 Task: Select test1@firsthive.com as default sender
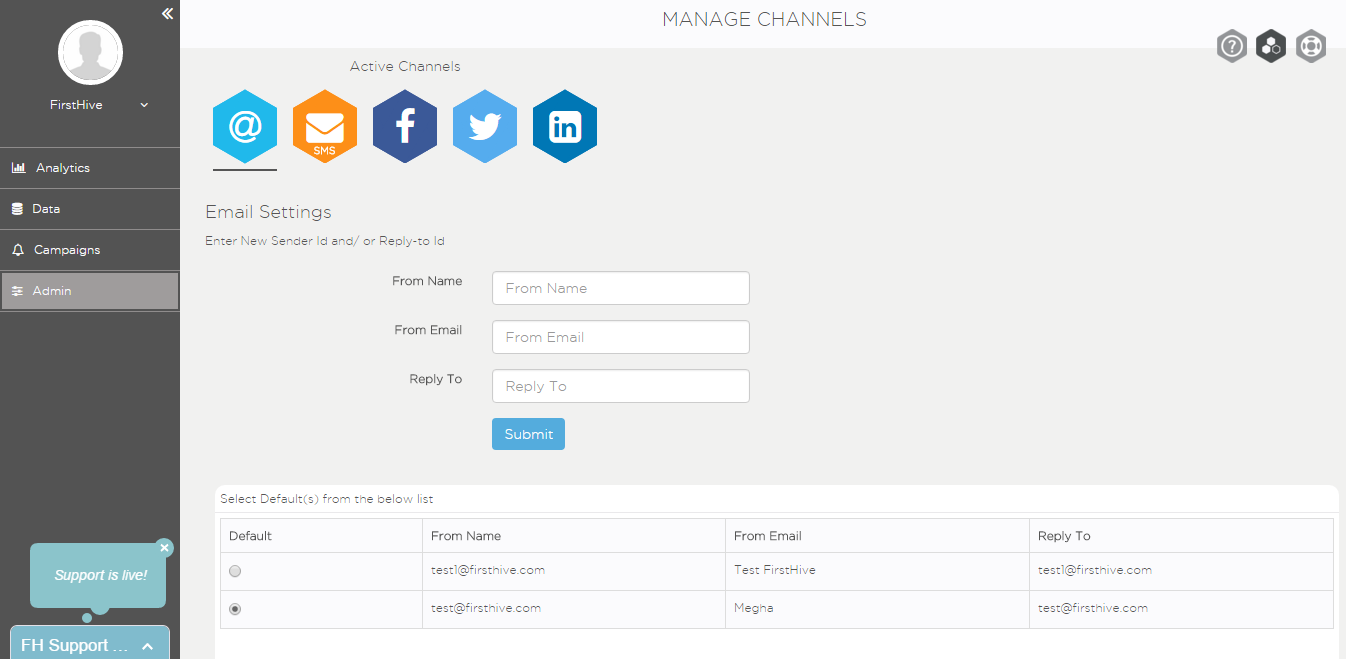coord(235,571)
